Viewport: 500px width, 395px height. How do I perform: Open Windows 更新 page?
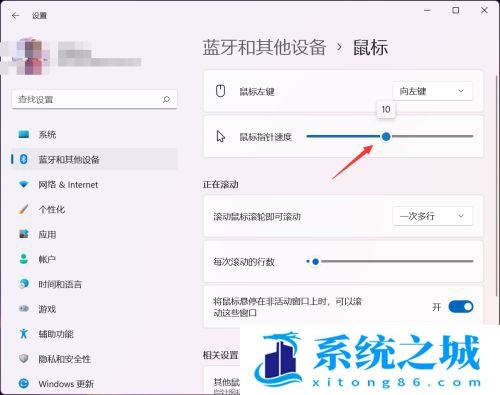pyautogui.click(x=94, y=384)
